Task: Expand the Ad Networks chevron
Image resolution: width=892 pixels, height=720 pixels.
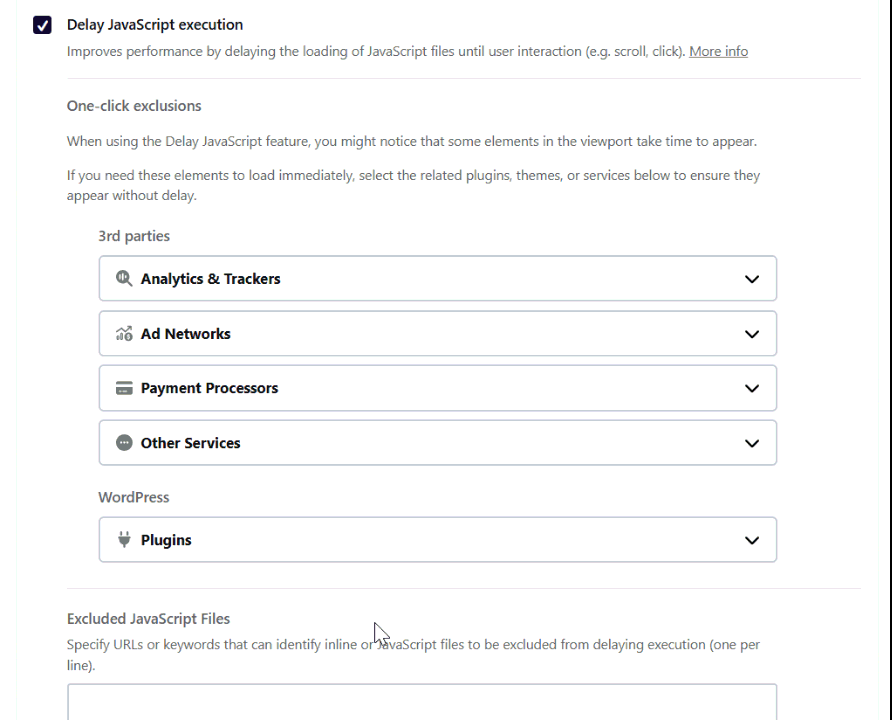Action: click(x=752, y=334)
